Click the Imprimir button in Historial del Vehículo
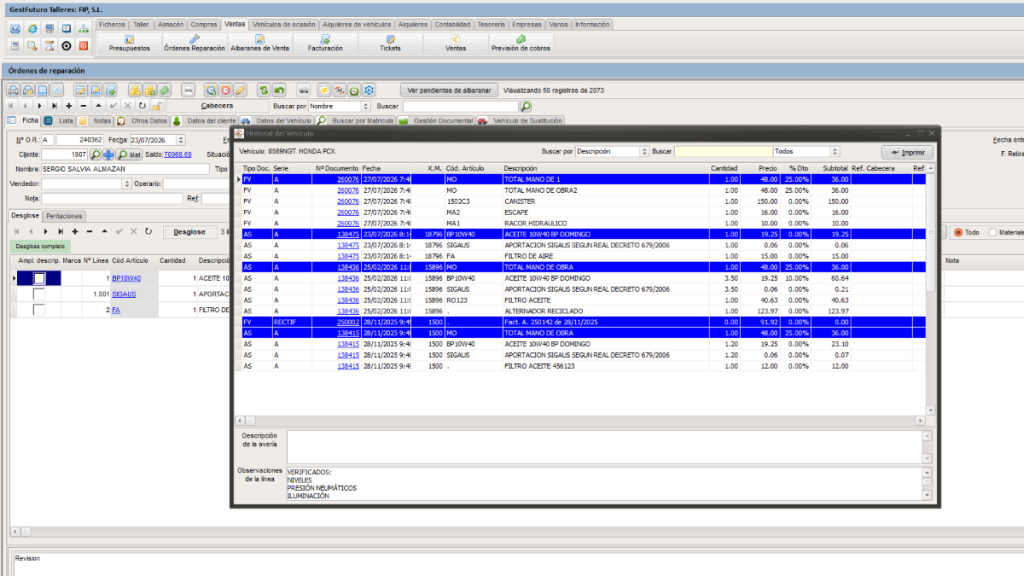The width and height of the screenshot is (1024, 576). click(x=908, y=152)
